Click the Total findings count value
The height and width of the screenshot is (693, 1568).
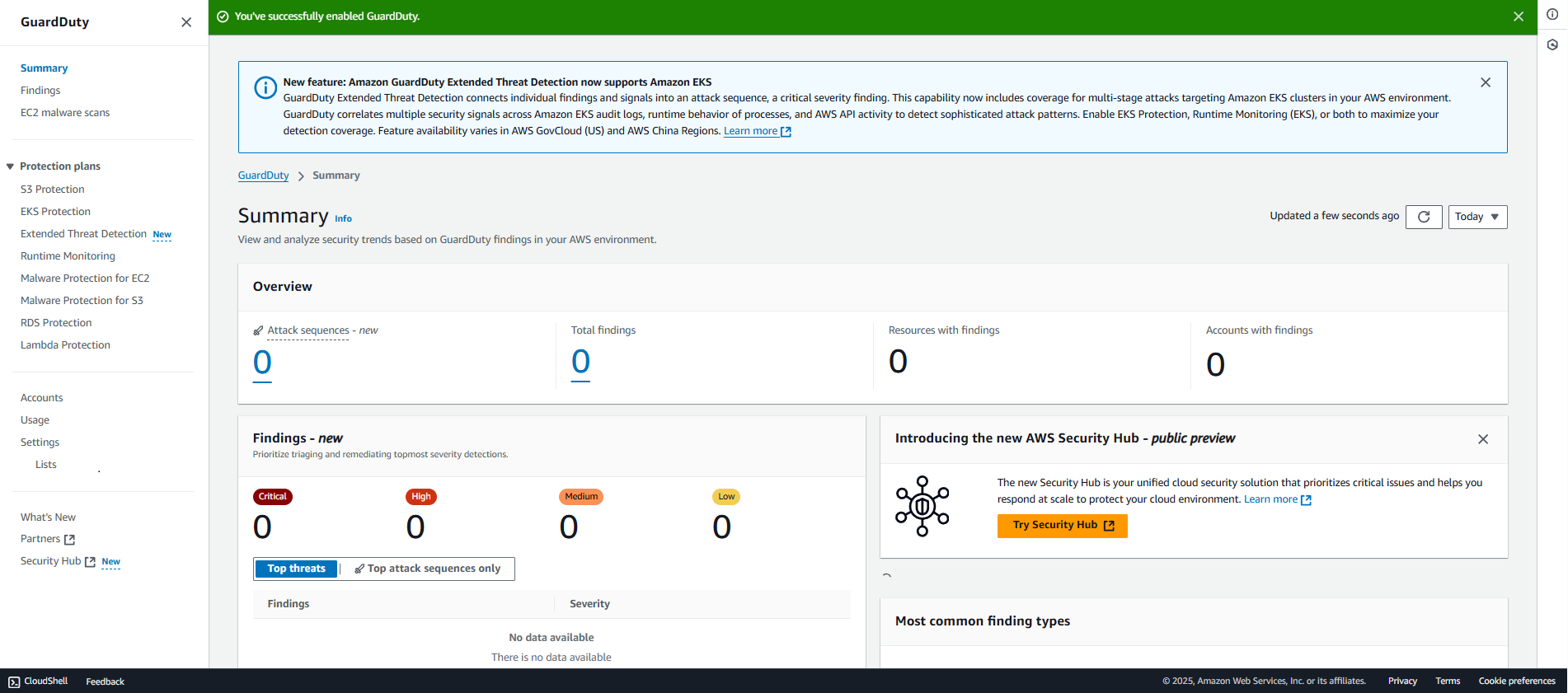tap(580, 363)
